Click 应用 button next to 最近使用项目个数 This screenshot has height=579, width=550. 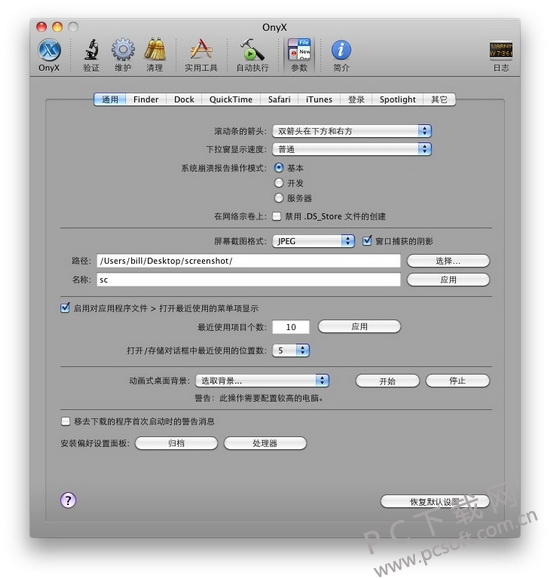click(359, 326)
